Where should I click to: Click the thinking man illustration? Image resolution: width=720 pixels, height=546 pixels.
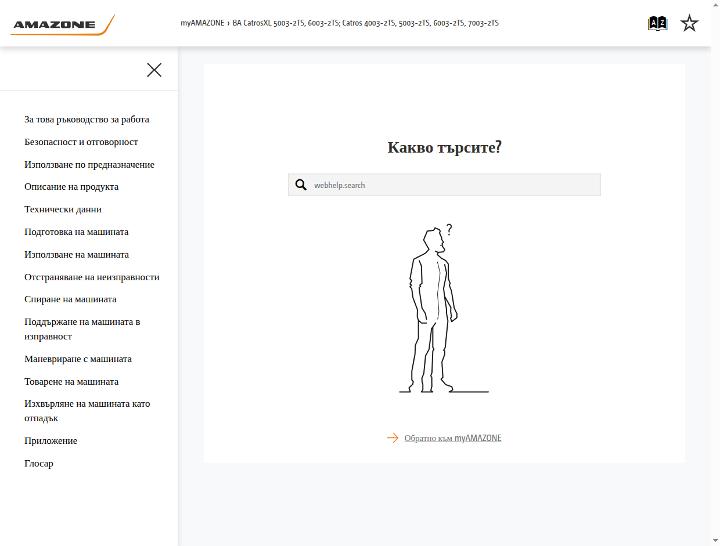444,309
